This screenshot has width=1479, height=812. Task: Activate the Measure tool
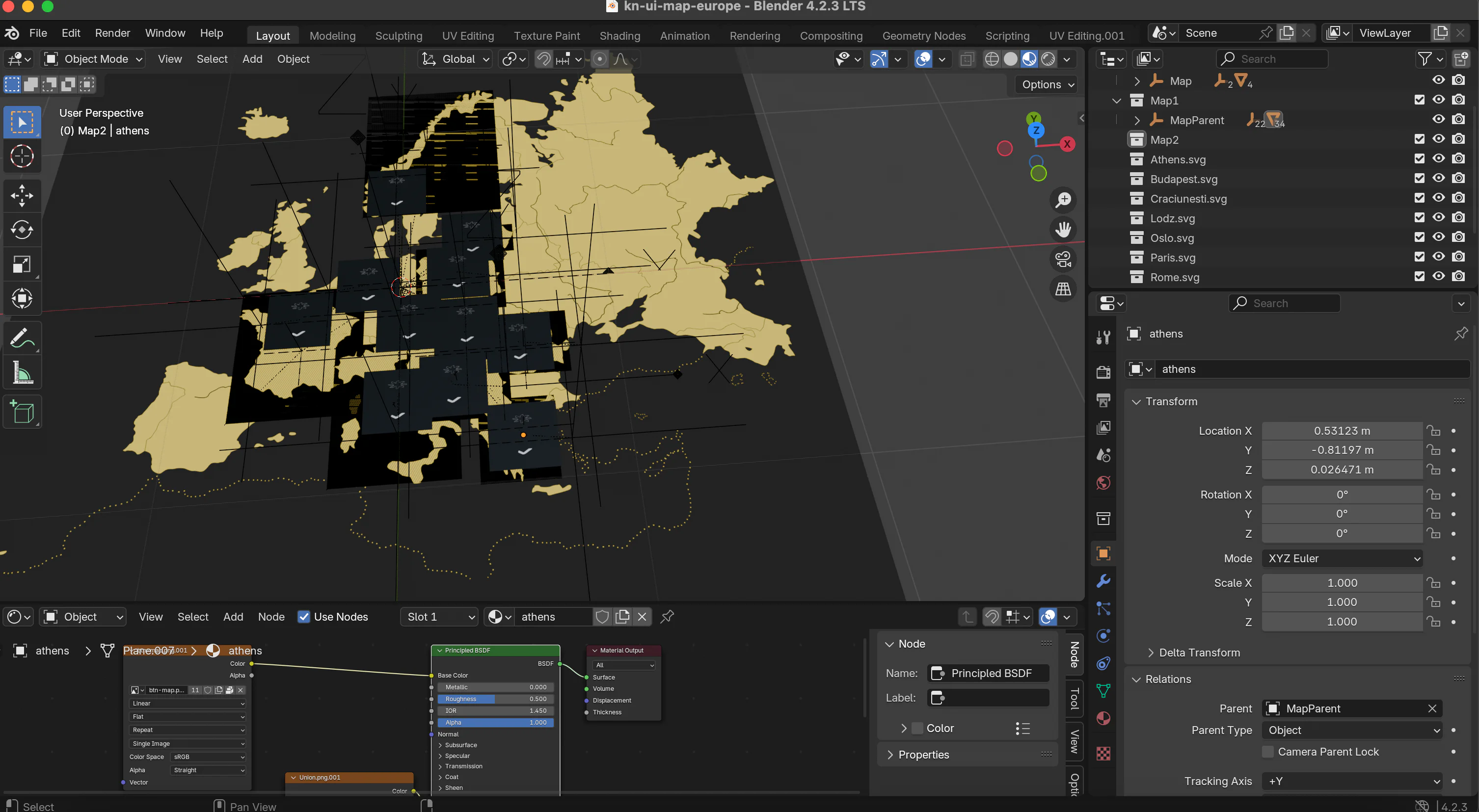pos(22,373)
